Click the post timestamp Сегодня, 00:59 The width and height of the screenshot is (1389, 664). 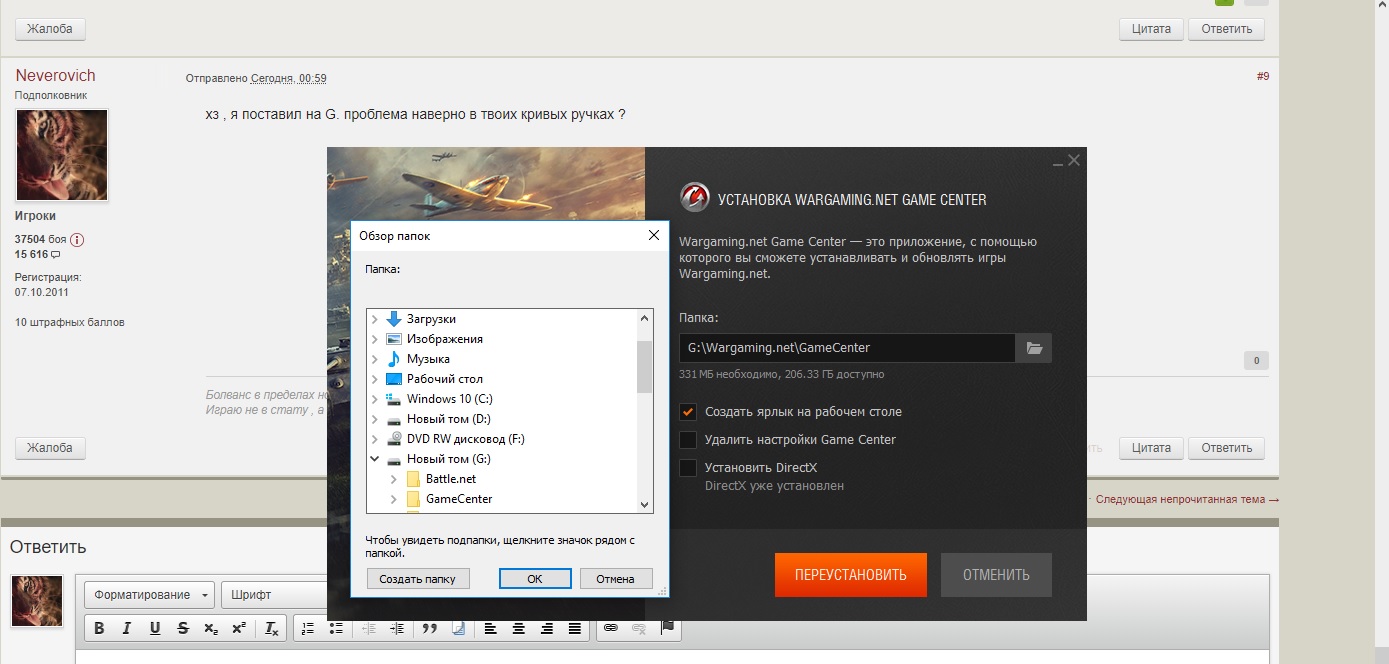pos(288,78)
